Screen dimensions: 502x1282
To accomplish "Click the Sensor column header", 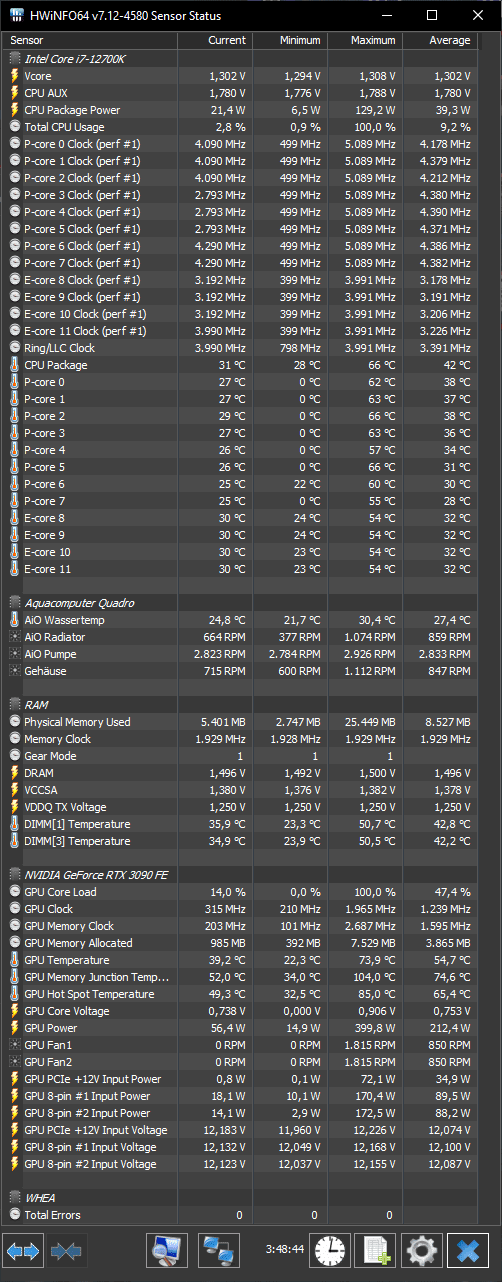I will (91, 41).
